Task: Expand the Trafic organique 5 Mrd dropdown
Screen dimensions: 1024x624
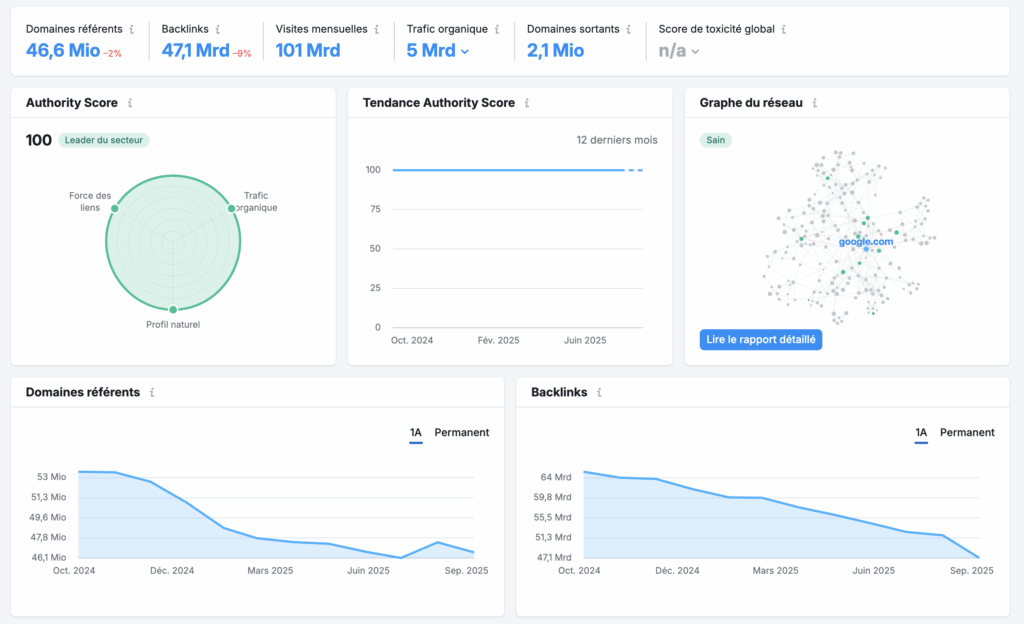Action: pyautogui.click(x=465, y=51)
